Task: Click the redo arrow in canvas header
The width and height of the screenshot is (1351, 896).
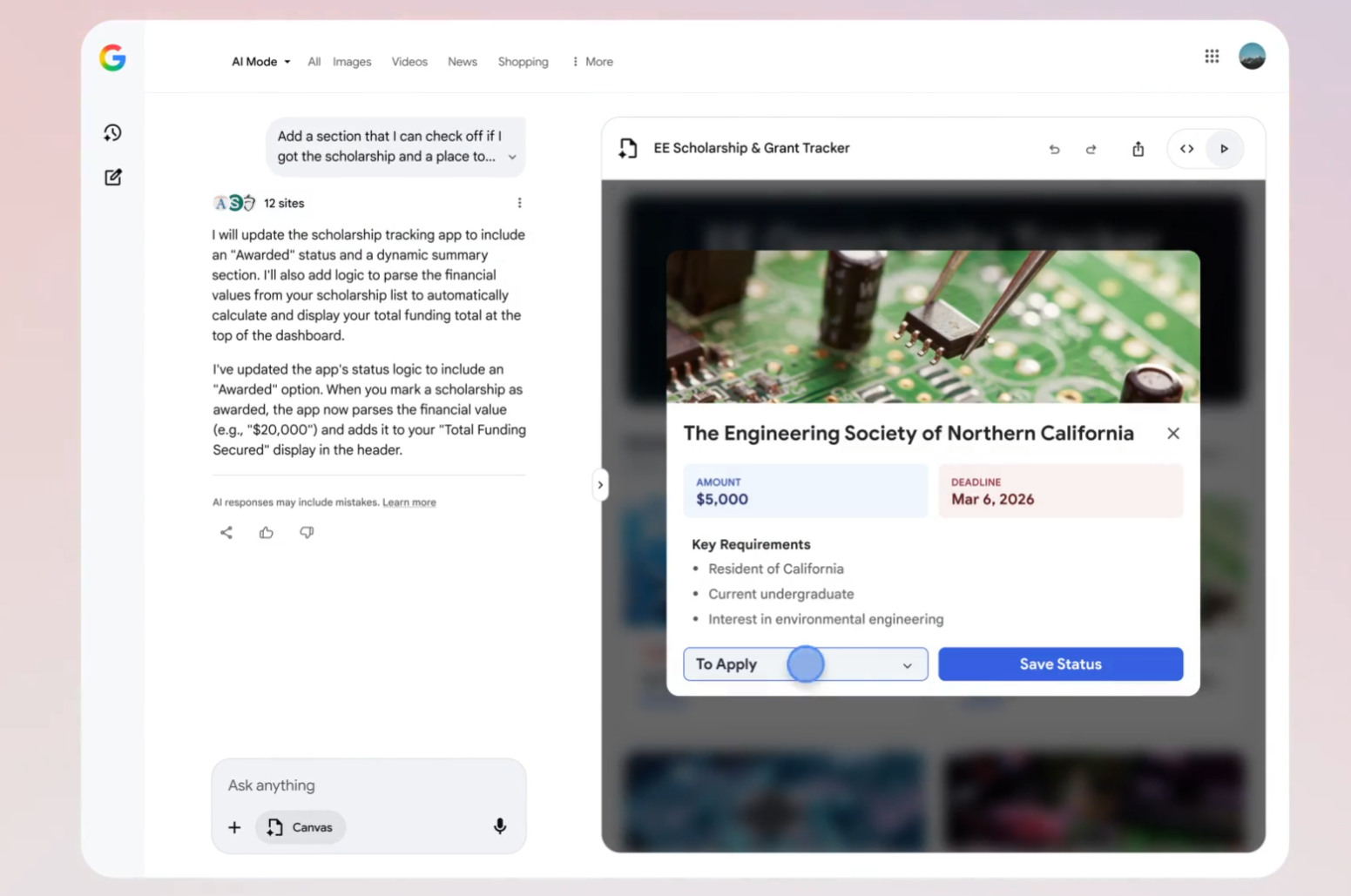Action: (x=1091, y=149)
